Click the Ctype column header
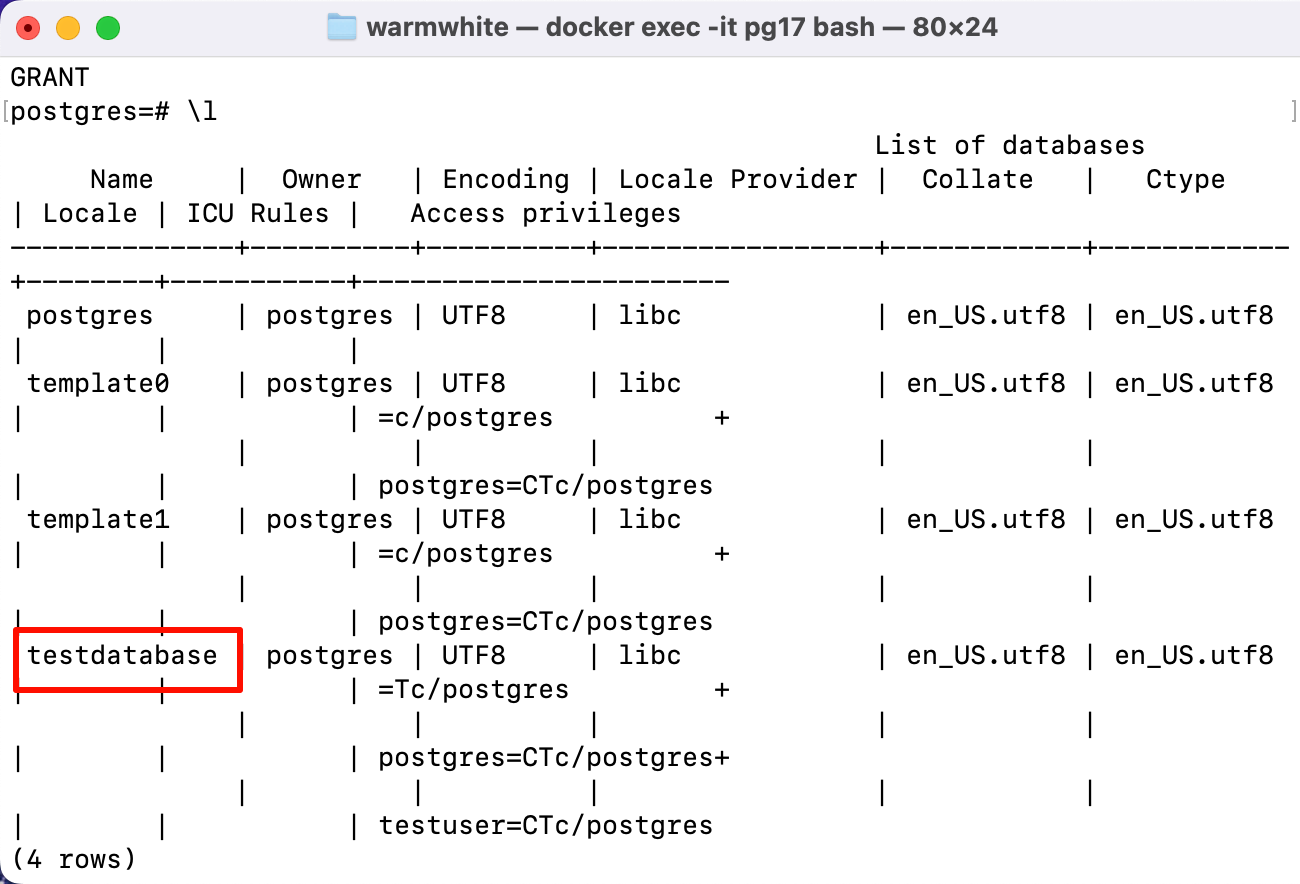This screenshot has width=1300, height=884. (1185, 179)
